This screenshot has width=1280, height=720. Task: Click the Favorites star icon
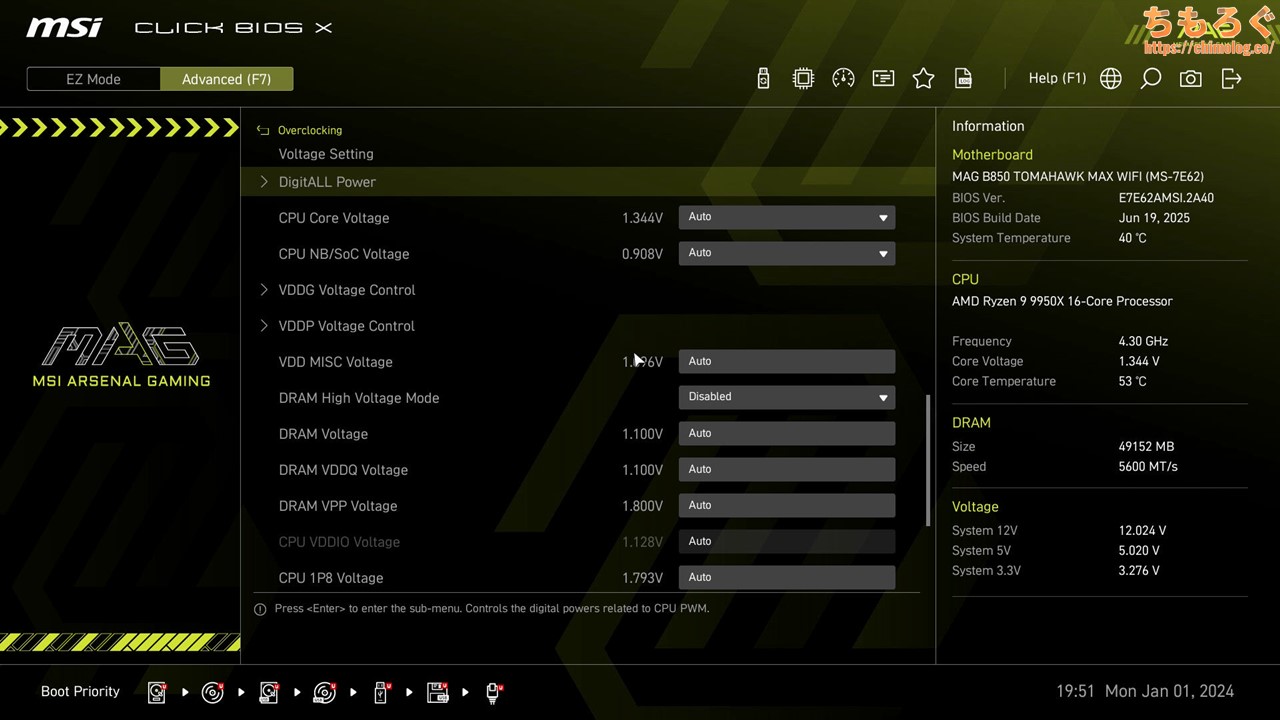click(x=923, y=79)
